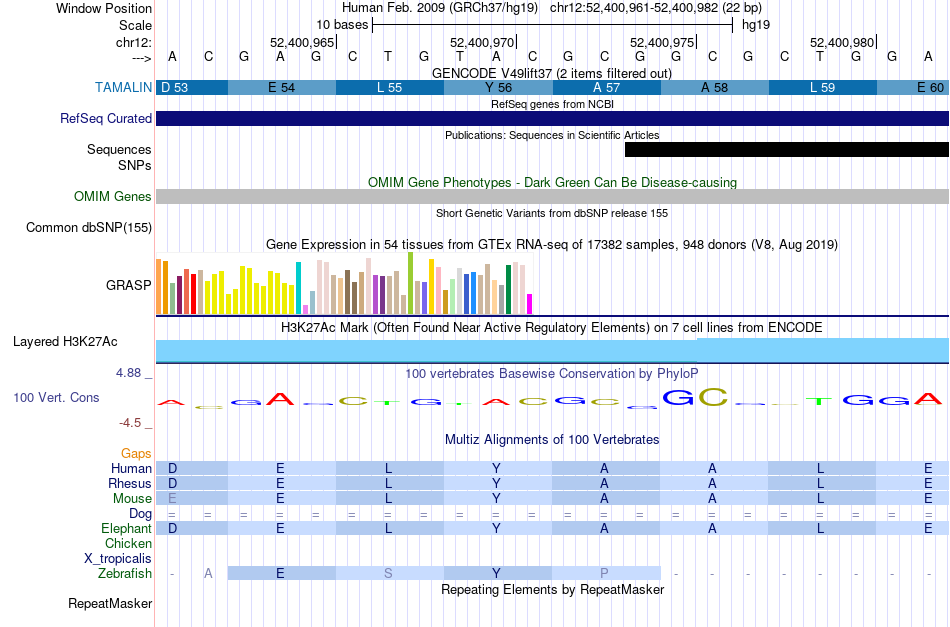Image resolution: width=950 pixels, height=627 pixels.
Task: Click the dark blue RefSeq Curated gene bar
Action: (553, 118)
